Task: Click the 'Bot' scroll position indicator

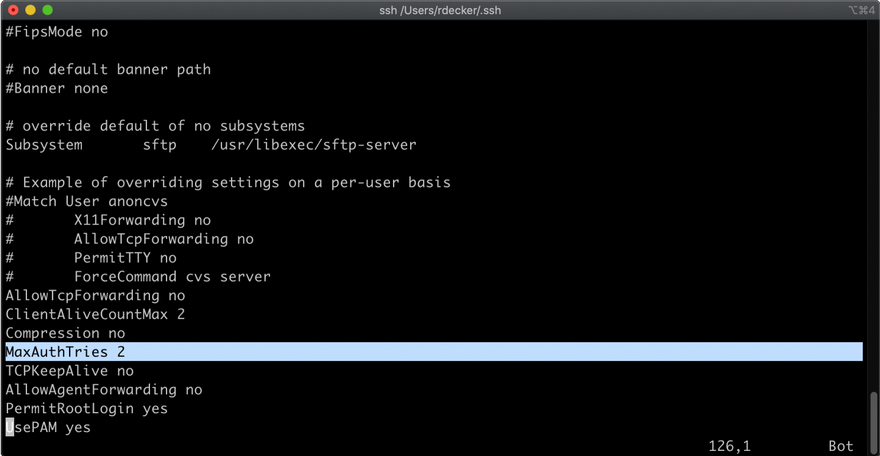Action: click(840, 445)
